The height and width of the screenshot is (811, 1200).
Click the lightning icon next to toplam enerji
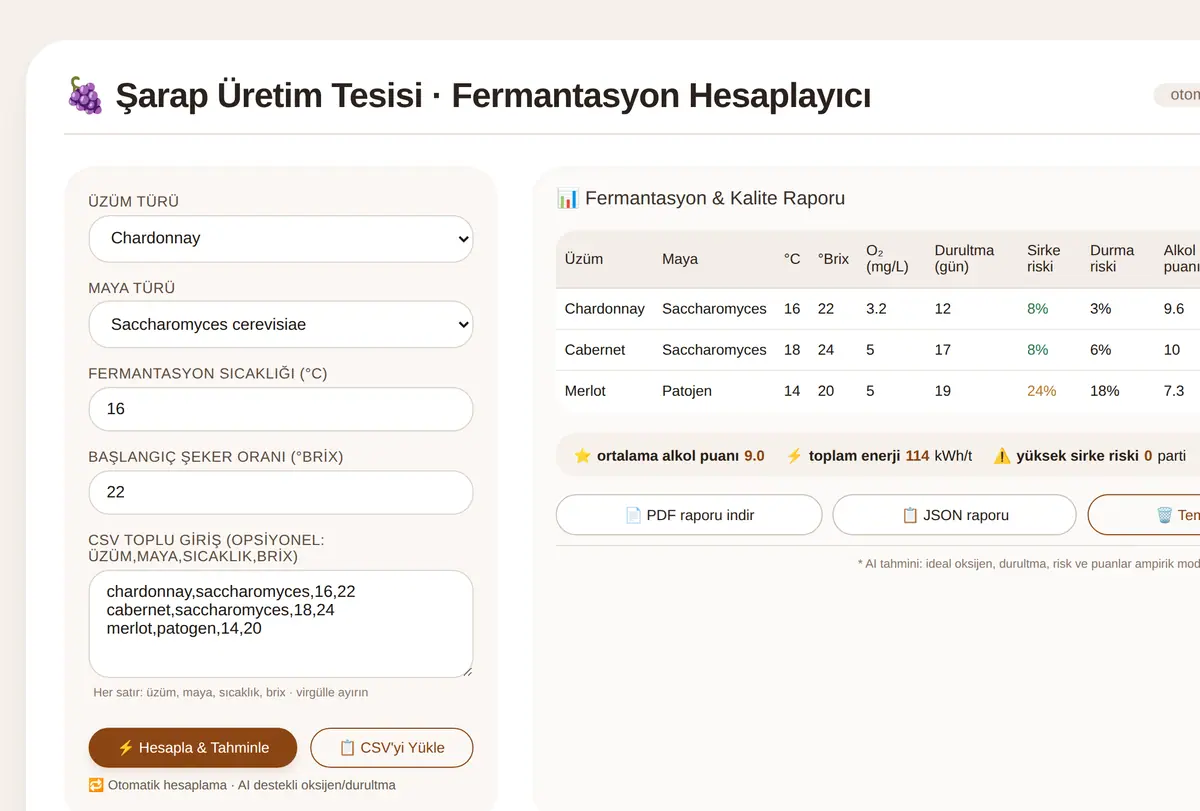click(794, 456)
